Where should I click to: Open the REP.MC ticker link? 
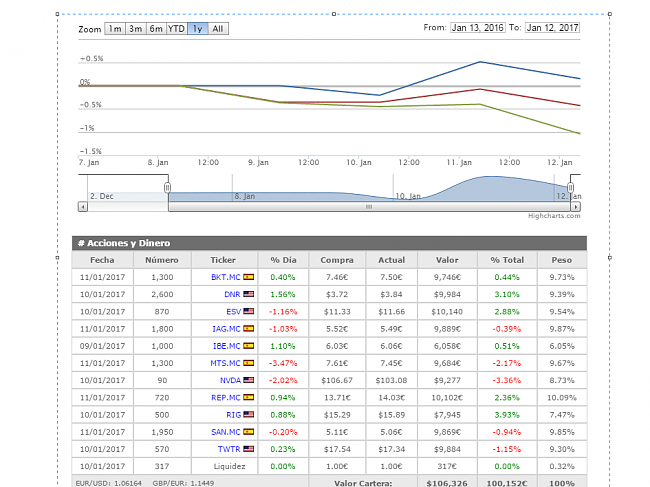tap(226, 397)
